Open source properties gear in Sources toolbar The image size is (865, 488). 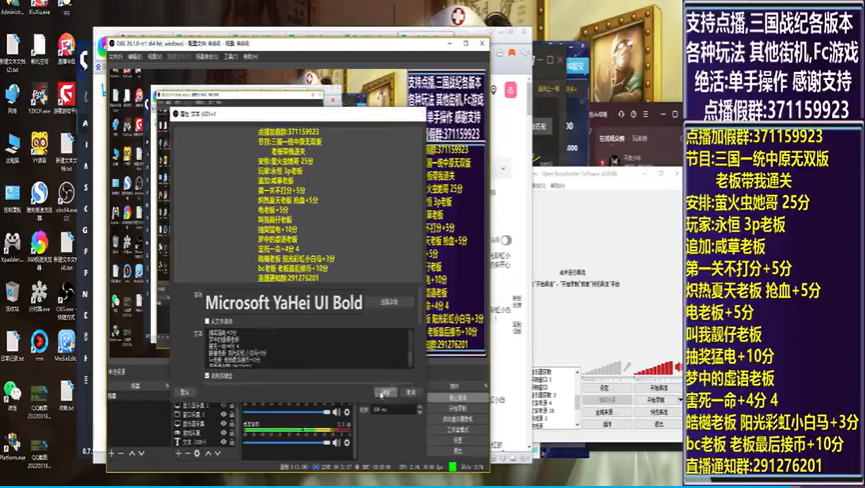point(197,453)
